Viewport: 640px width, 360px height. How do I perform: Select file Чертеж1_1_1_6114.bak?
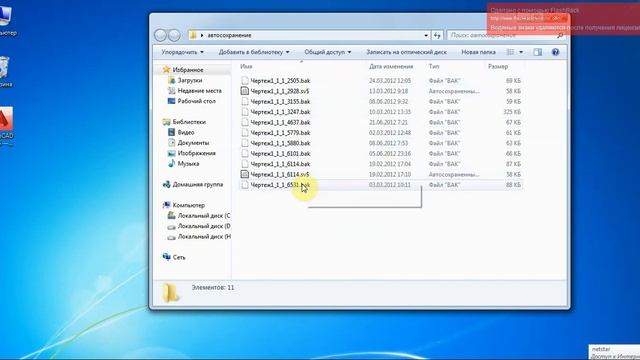pos(280,164)
